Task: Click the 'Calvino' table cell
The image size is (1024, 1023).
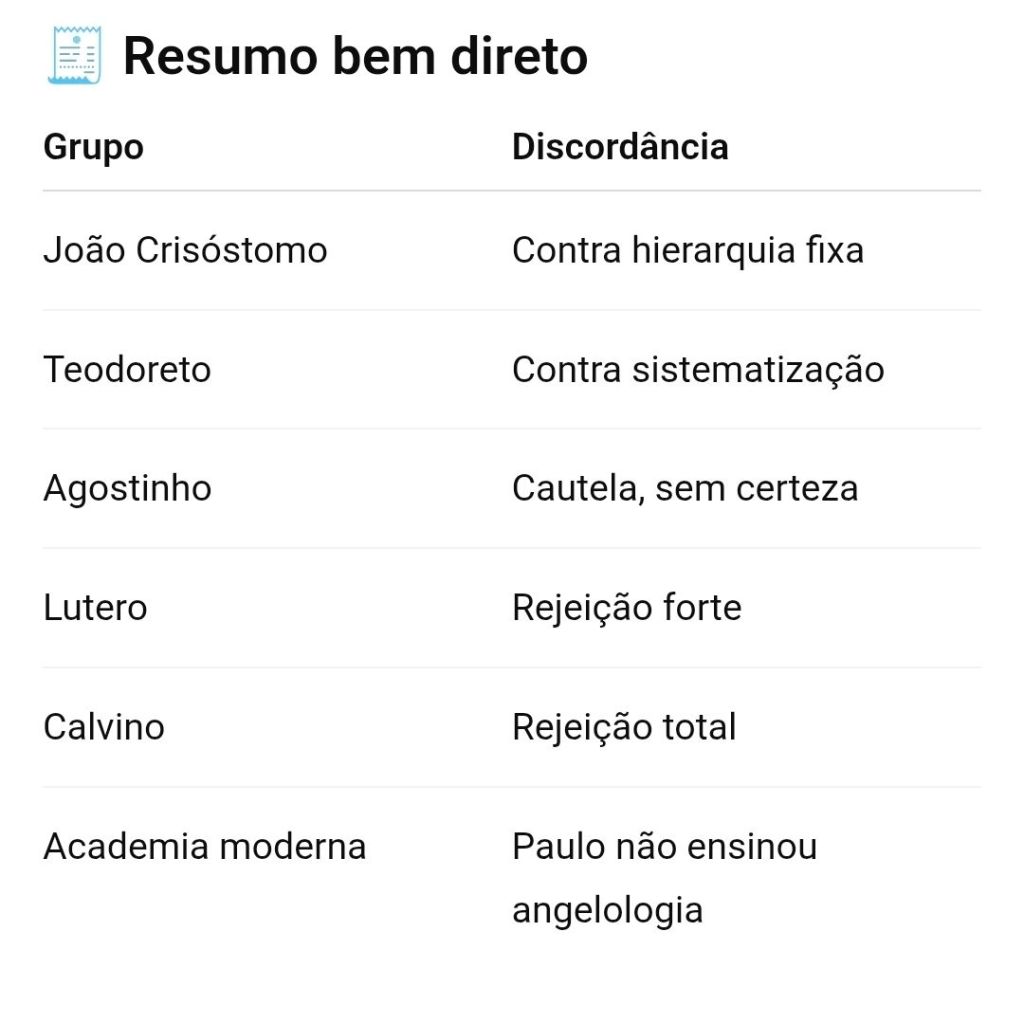Action: [x=103, y=727]
